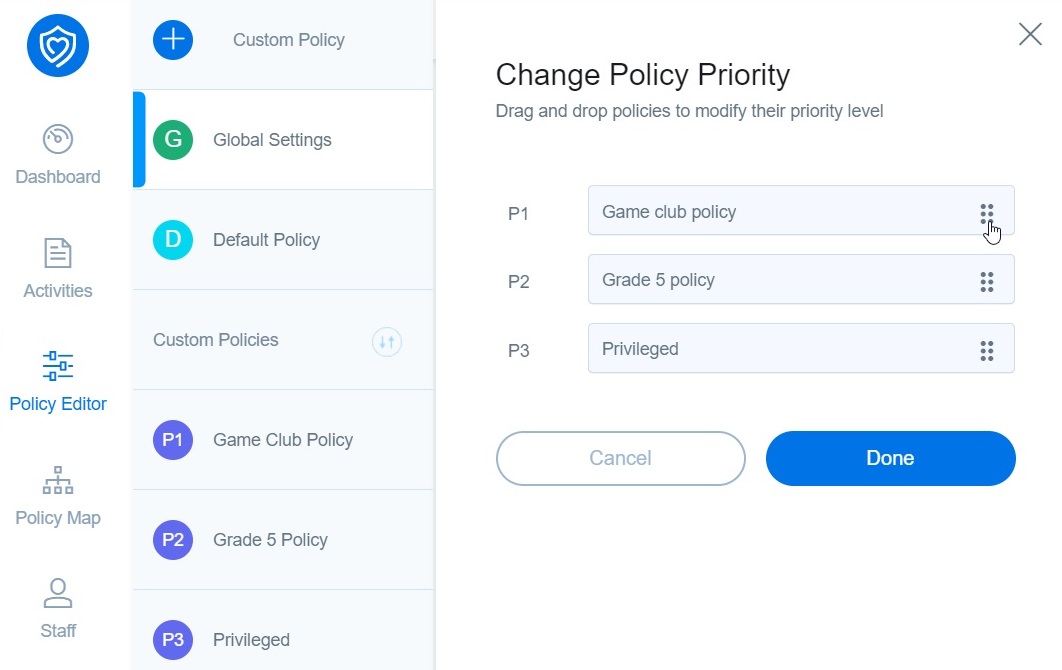The image size is (1062, 670).
Task: Open the Policy Map view
Action: tap(57, 497)
